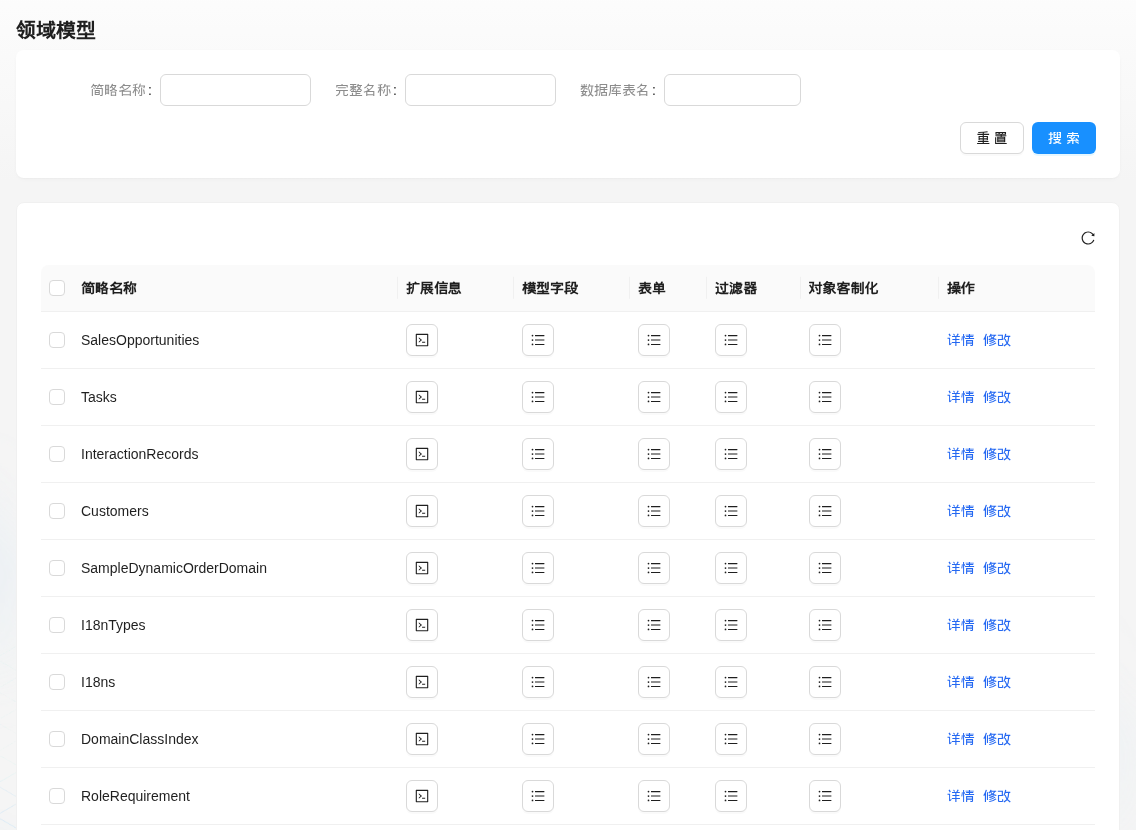Open 过滤器 list for SalesOpportunities

tap(730, 340)
